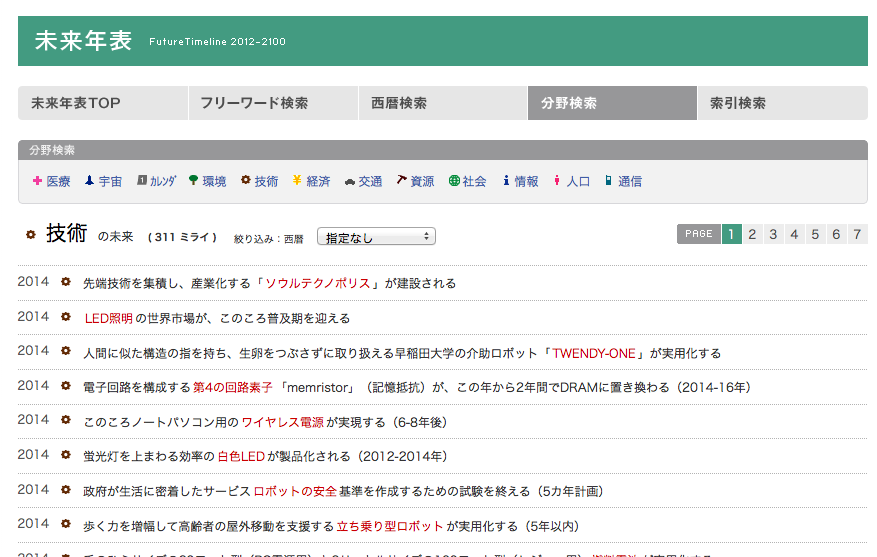Click the TWENDY-ONE robot link
This screenshot has width=877, height=557.
click(x=596, y=353)
